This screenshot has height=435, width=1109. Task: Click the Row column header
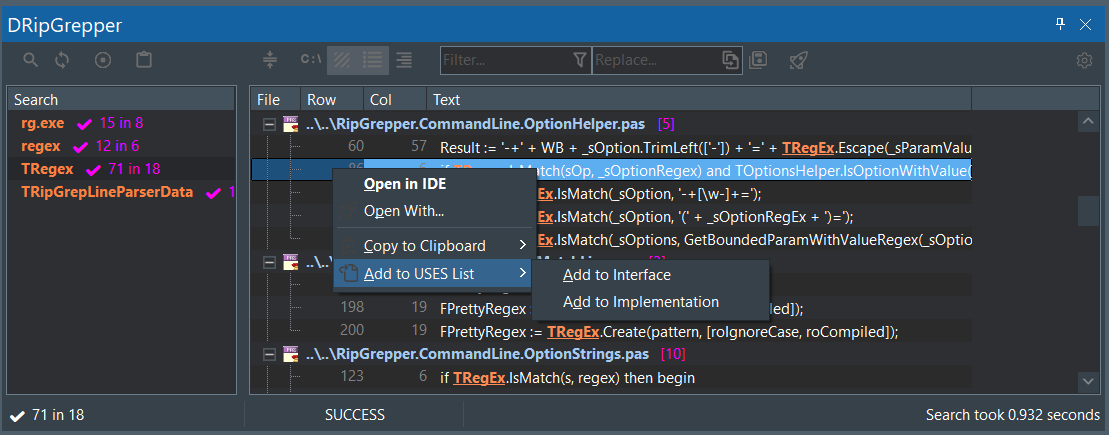click(322, 100)
